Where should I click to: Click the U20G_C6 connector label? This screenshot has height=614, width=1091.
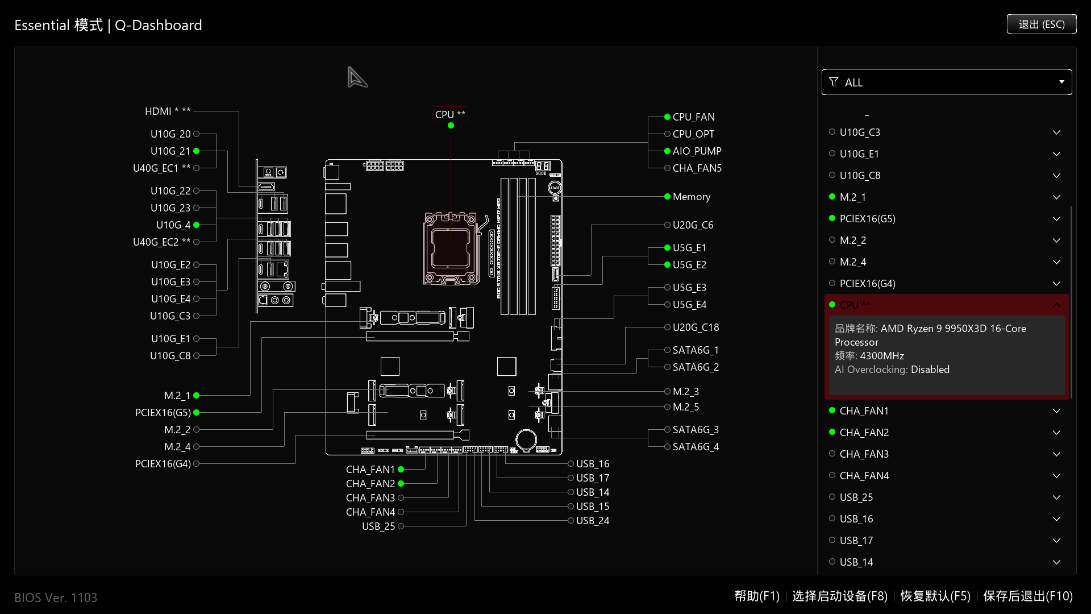693,225
